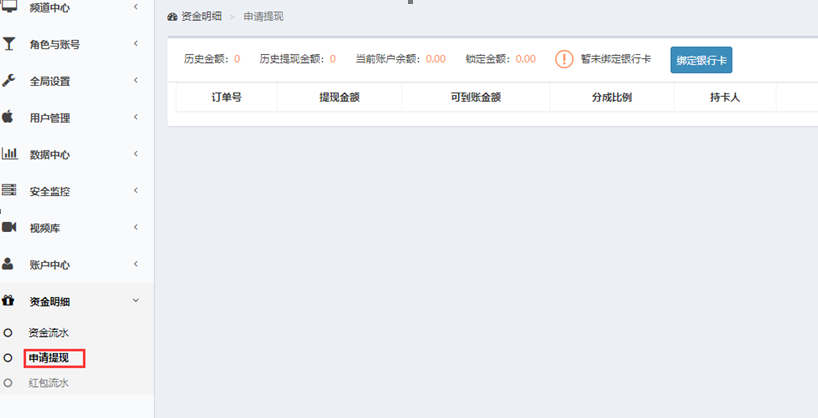Click the circle bullet next to 红包流水
Screen dimensions: 818x418
click(x=8, y=383)
